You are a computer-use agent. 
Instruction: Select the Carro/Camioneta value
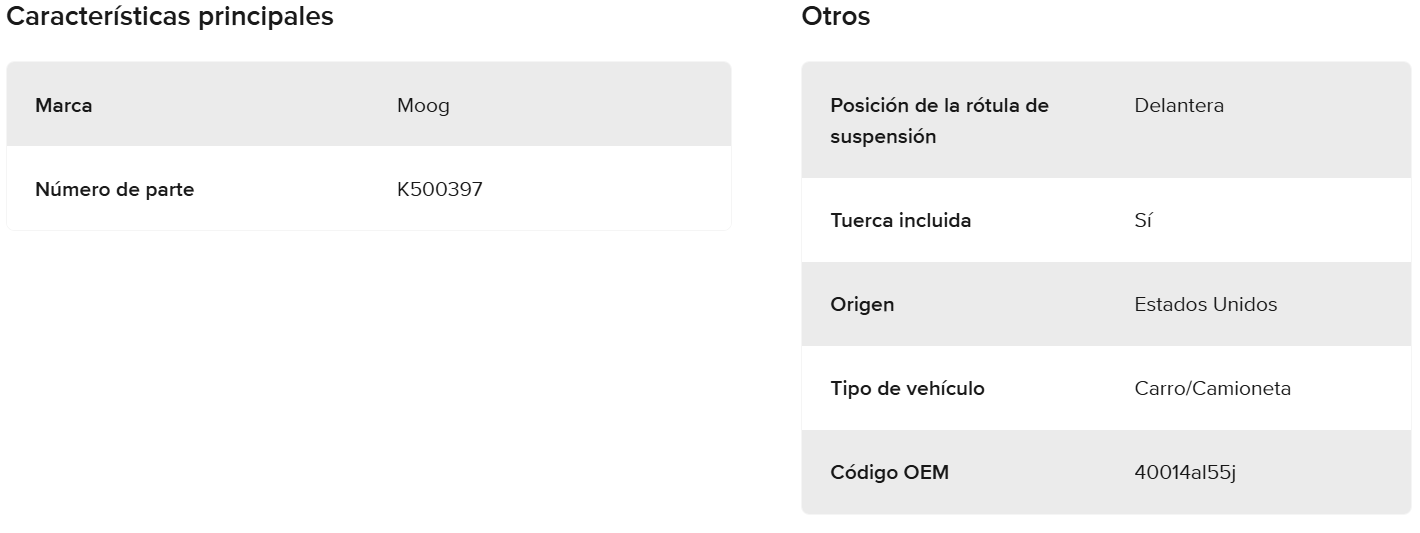pyautogui.click(x=1212, y=388)
